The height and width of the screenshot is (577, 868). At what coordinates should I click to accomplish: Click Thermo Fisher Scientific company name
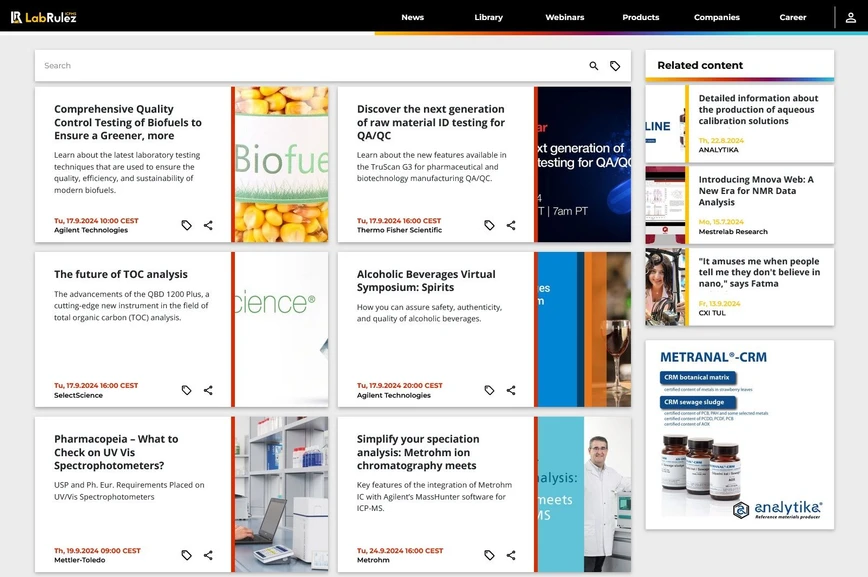click(399, 230)
